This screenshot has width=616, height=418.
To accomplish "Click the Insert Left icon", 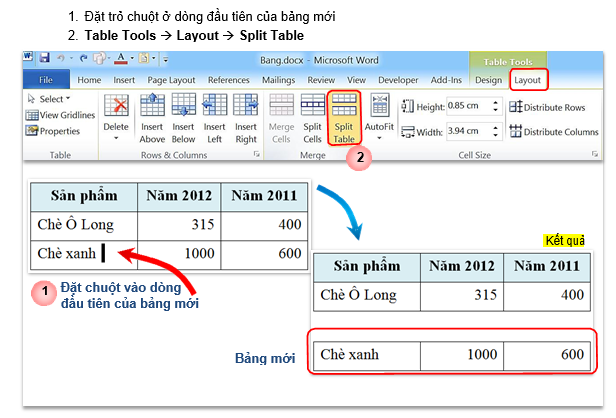I will click(x=214, y=118).
